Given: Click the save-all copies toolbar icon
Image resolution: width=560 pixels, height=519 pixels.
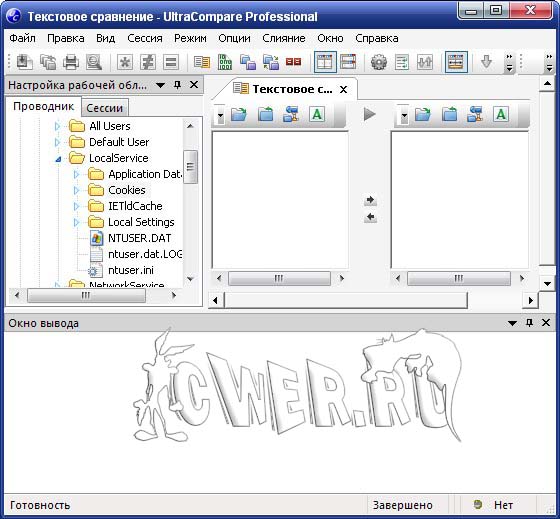Looking at the screenshot, I should (48, 62).
